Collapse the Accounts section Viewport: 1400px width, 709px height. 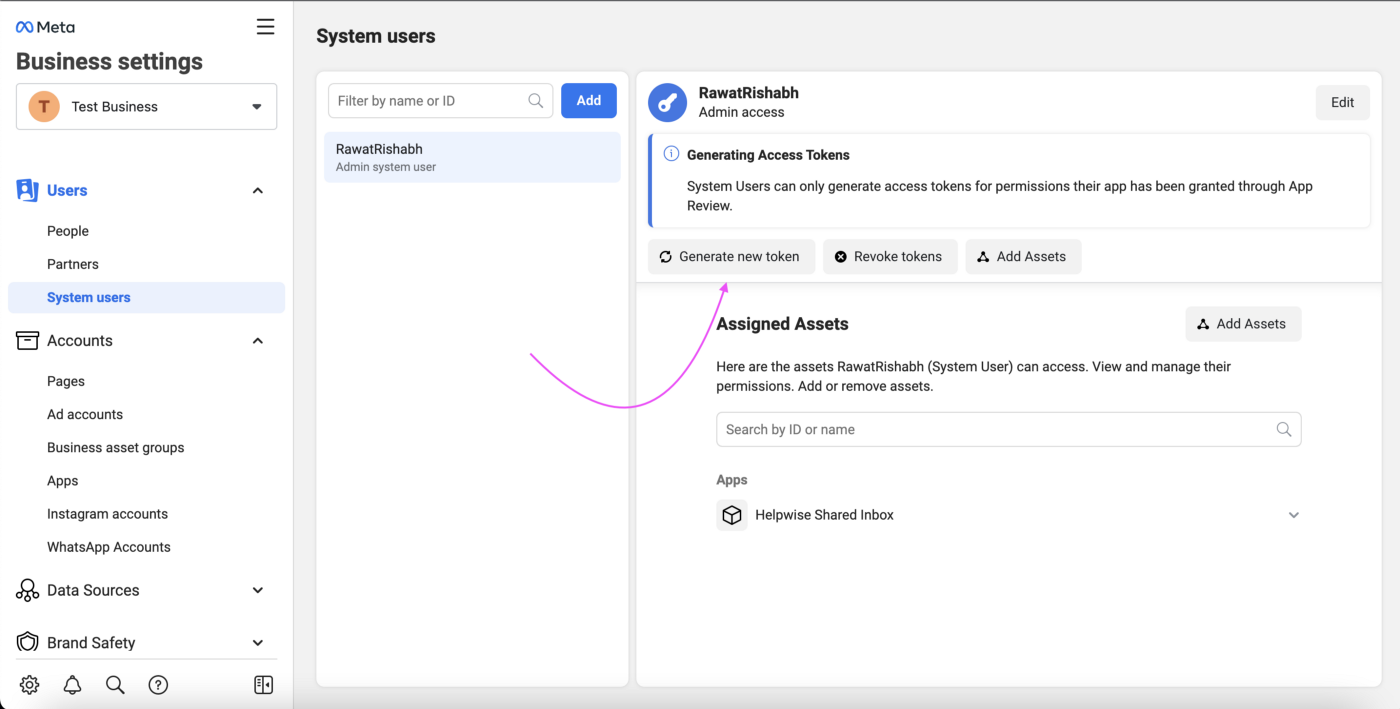(257, 341)
